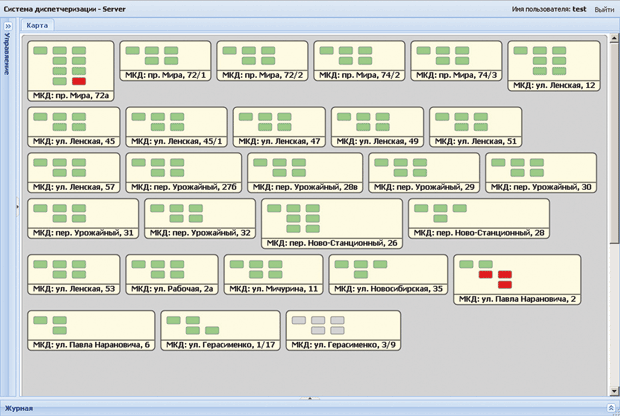This screenshot has height=416, width=620.
Task: Click the scrollbar down arrow on the map
Action: tap(614, 391)
